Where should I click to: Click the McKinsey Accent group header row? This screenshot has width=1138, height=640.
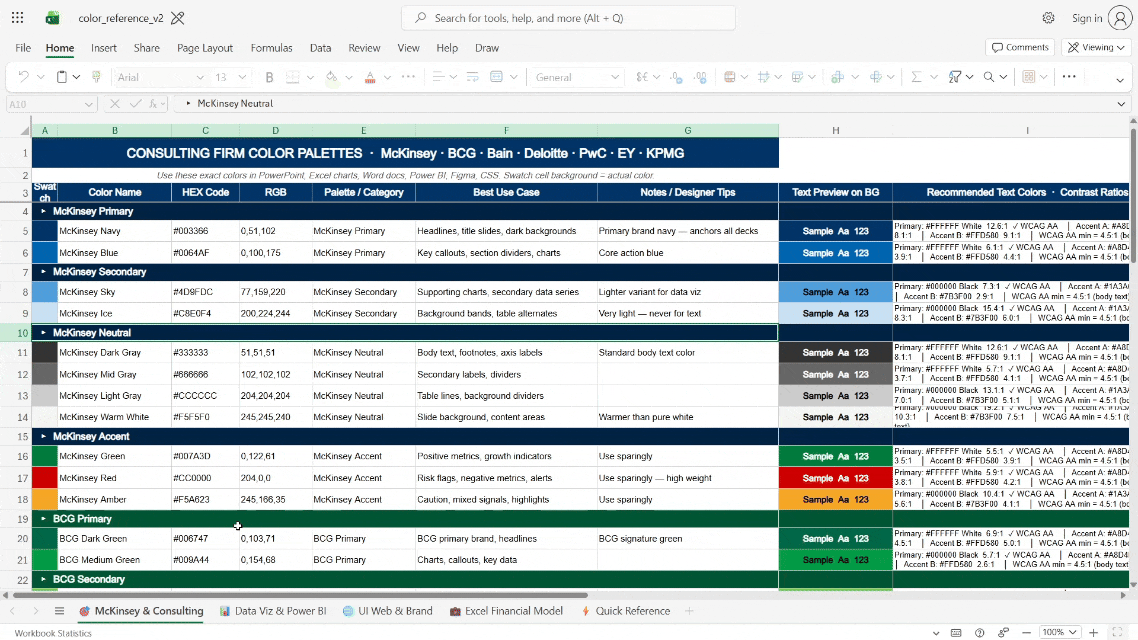point(405,436)
